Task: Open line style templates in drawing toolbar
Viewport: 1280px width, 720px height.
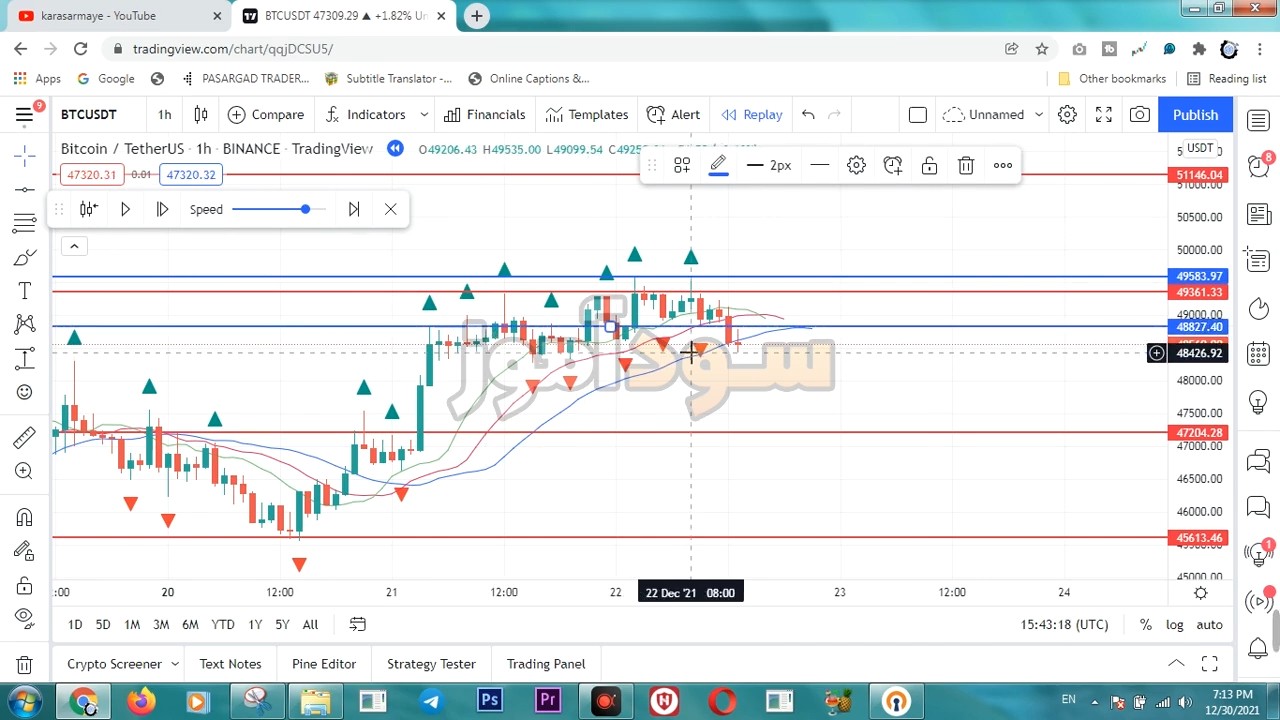Action: coord(682,166)
